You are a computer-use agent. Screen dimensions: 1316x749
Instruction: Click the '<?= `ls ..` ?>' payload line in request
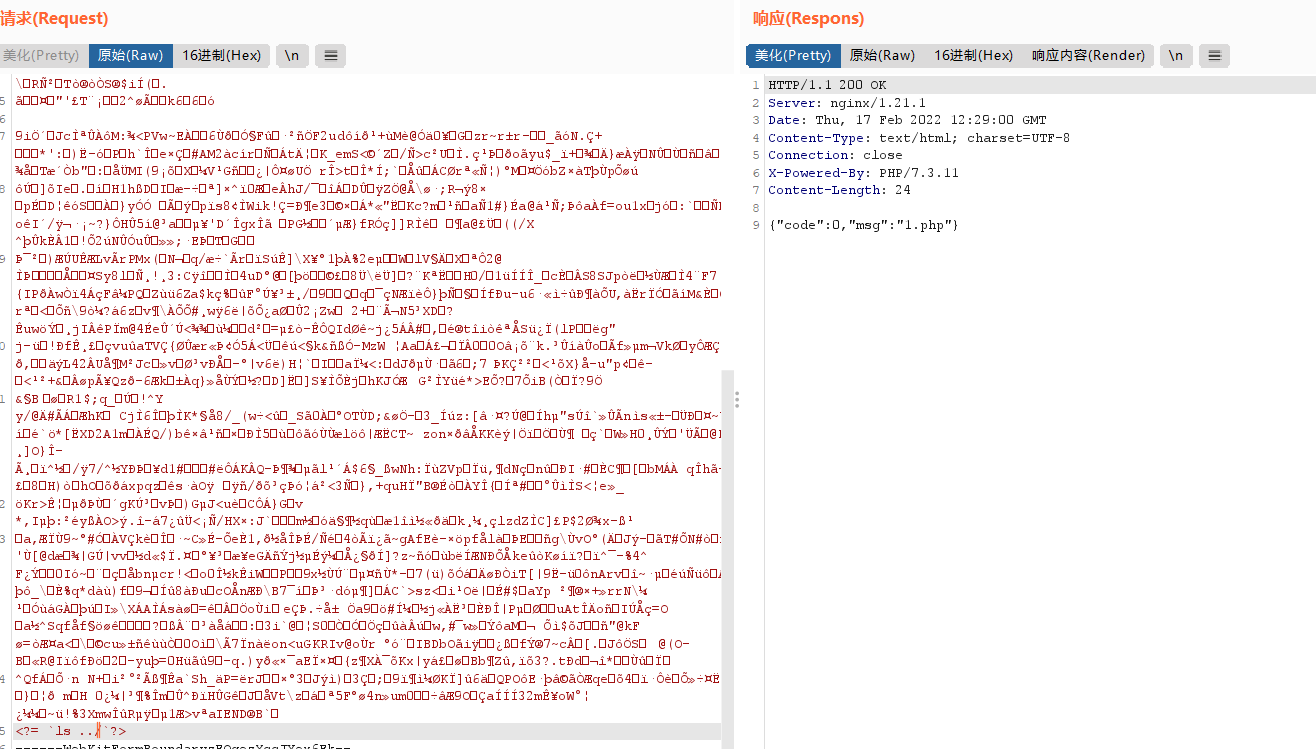pos(71,732)
